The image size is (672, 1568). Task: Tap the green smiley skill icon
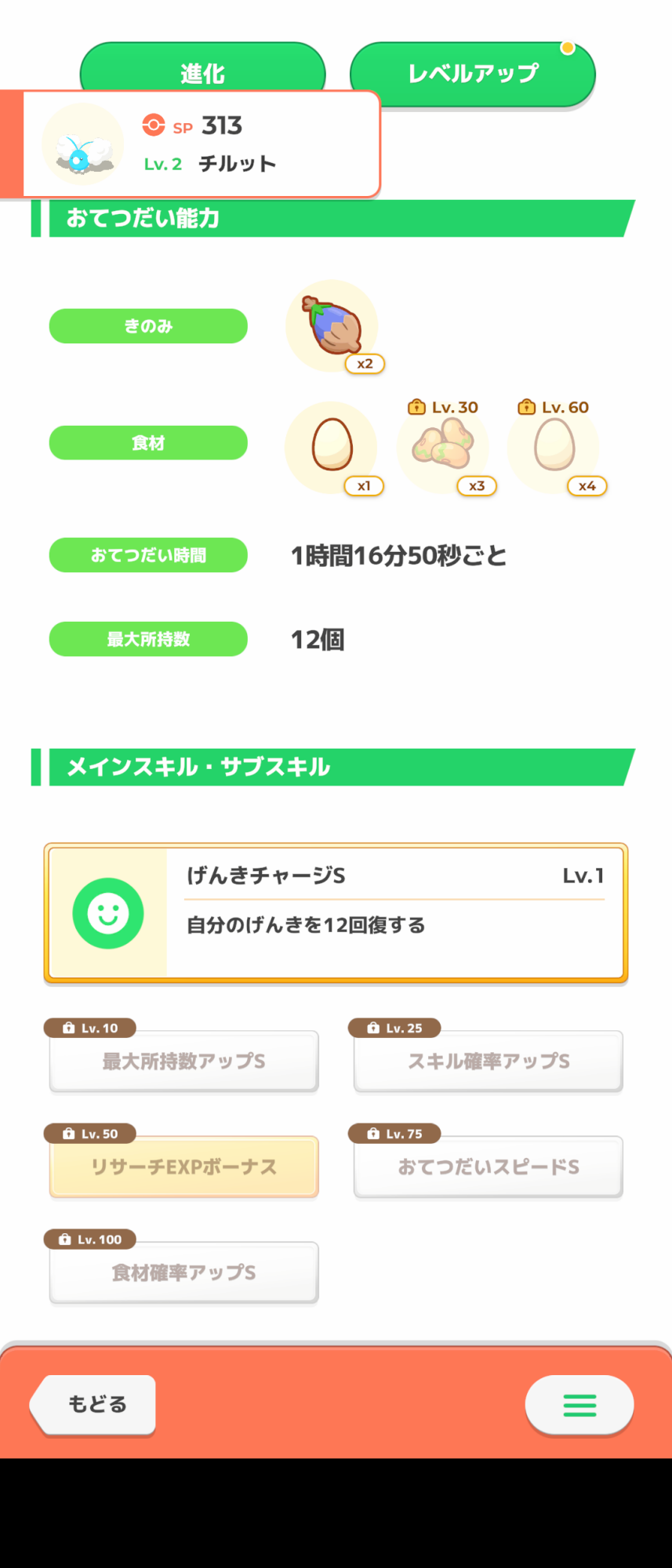click(x=108, y=913)
